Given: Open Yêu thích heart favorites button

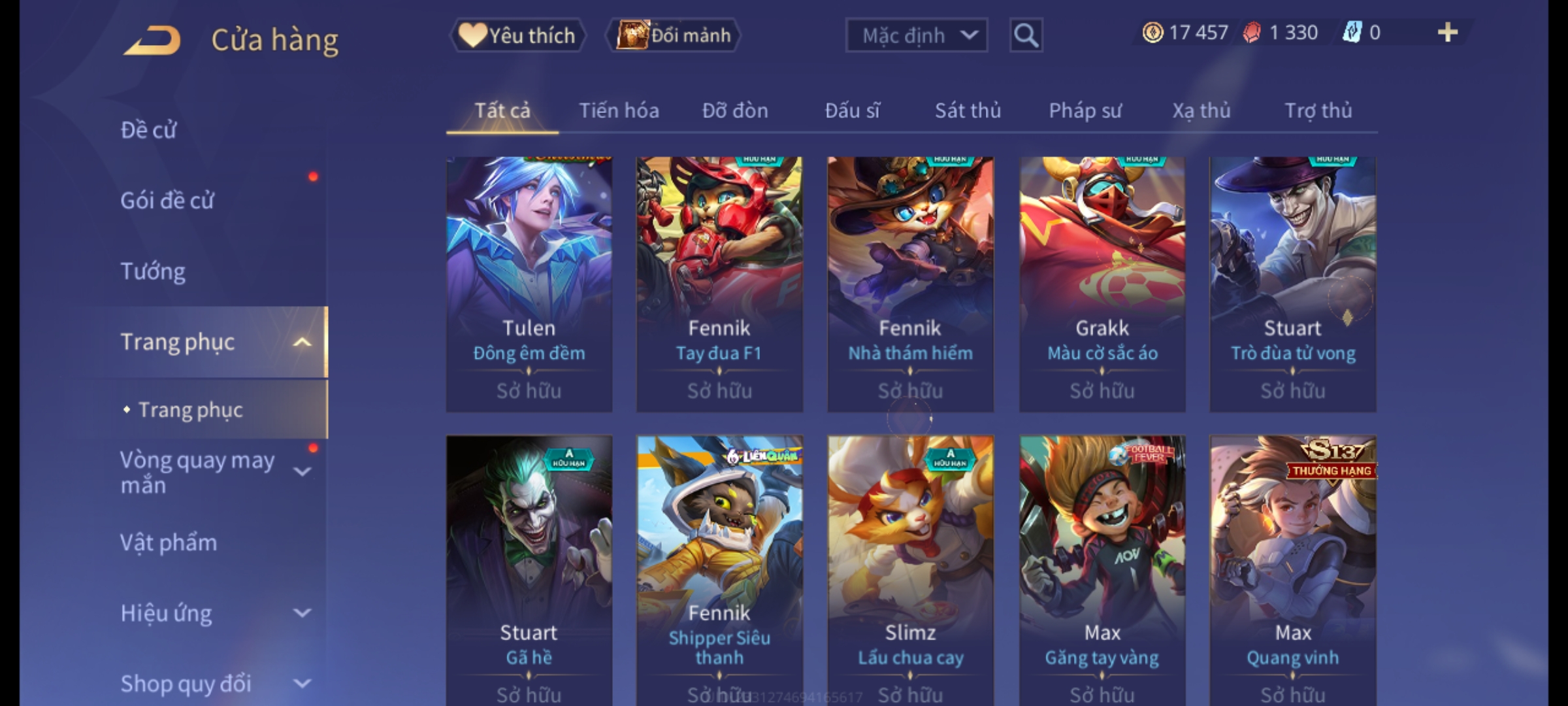Looking at the screenshot, I should [x=517, y=35].
